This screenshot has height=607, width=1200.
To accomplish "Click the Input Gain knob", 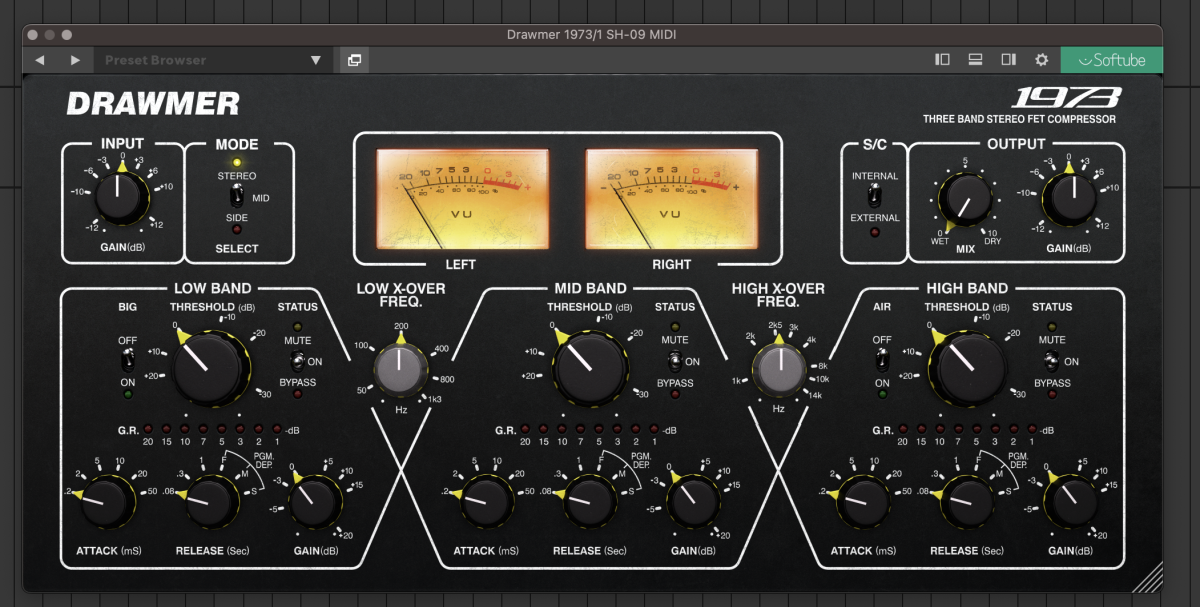I will [123, 198].
